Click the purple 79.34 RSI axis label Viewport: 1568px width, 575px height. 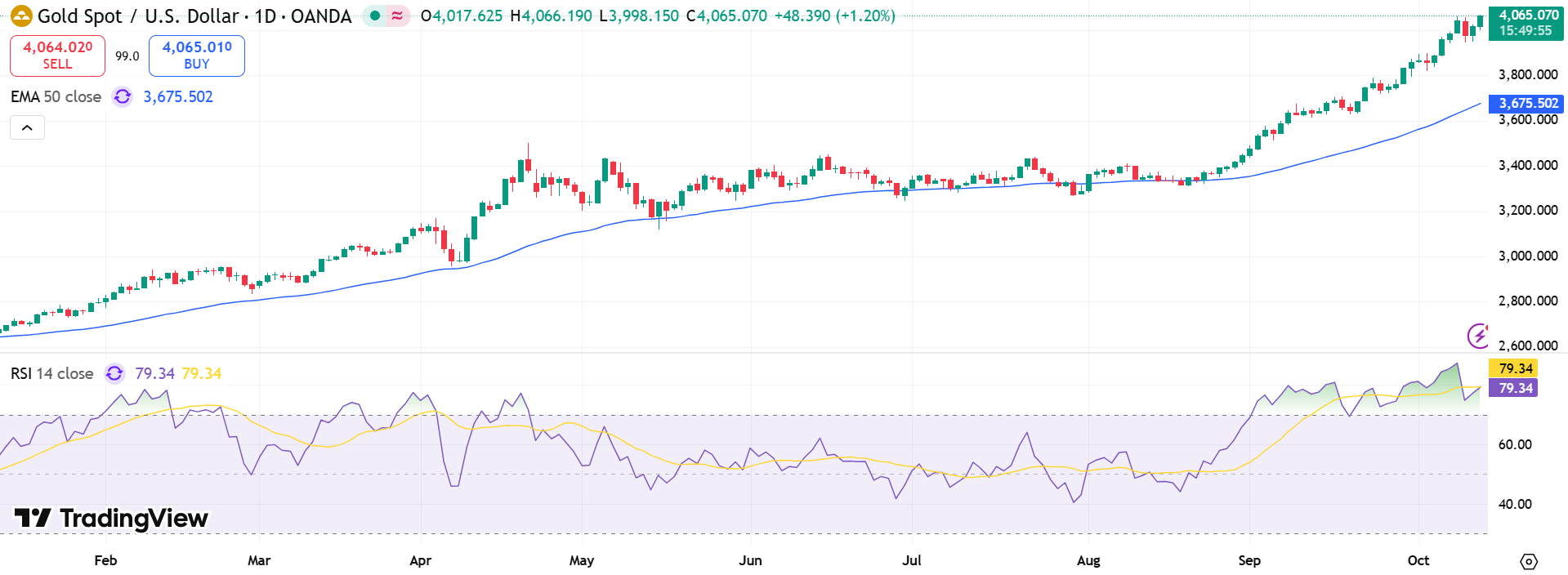1513,388
